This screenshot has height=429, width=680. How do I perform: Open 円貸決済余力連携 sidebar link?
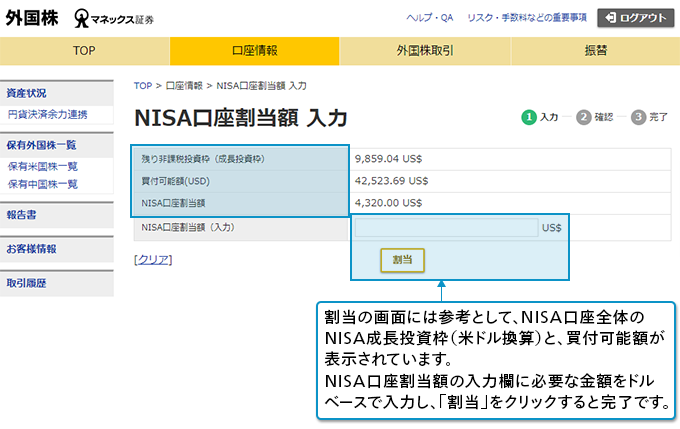point(47,114)
